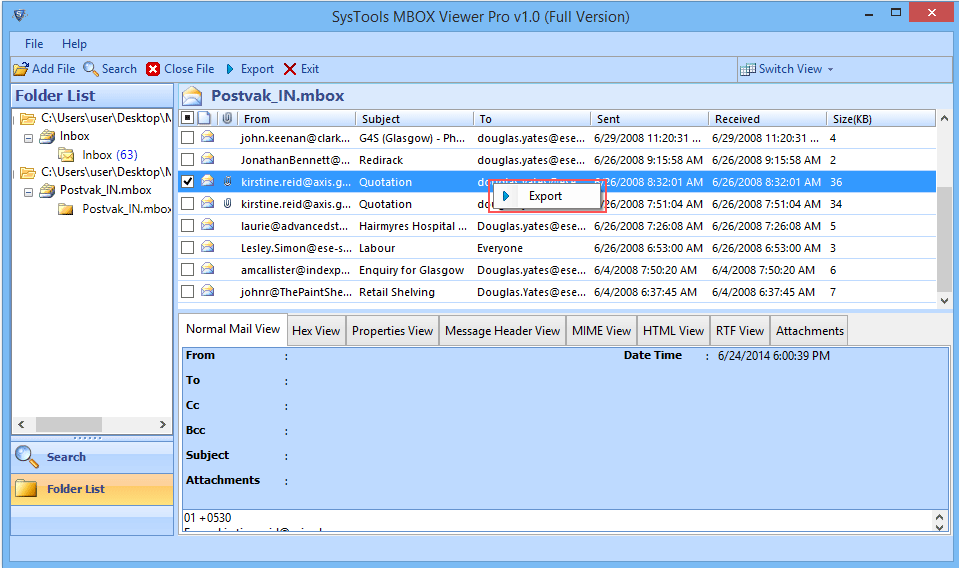Click the envelope icon beside Postvak_IN.mbox heading

[193, 96]
